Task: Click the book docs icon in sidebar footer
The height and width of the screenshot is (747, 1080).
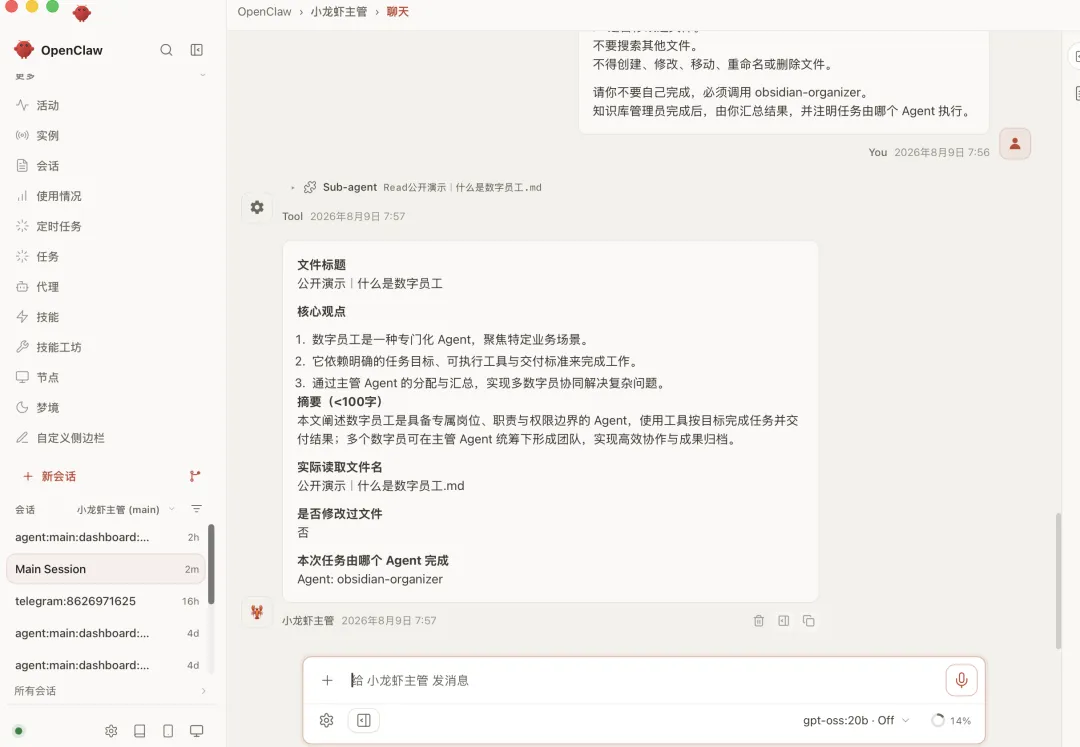Action: pyautogui.click(x=140, y=731)
